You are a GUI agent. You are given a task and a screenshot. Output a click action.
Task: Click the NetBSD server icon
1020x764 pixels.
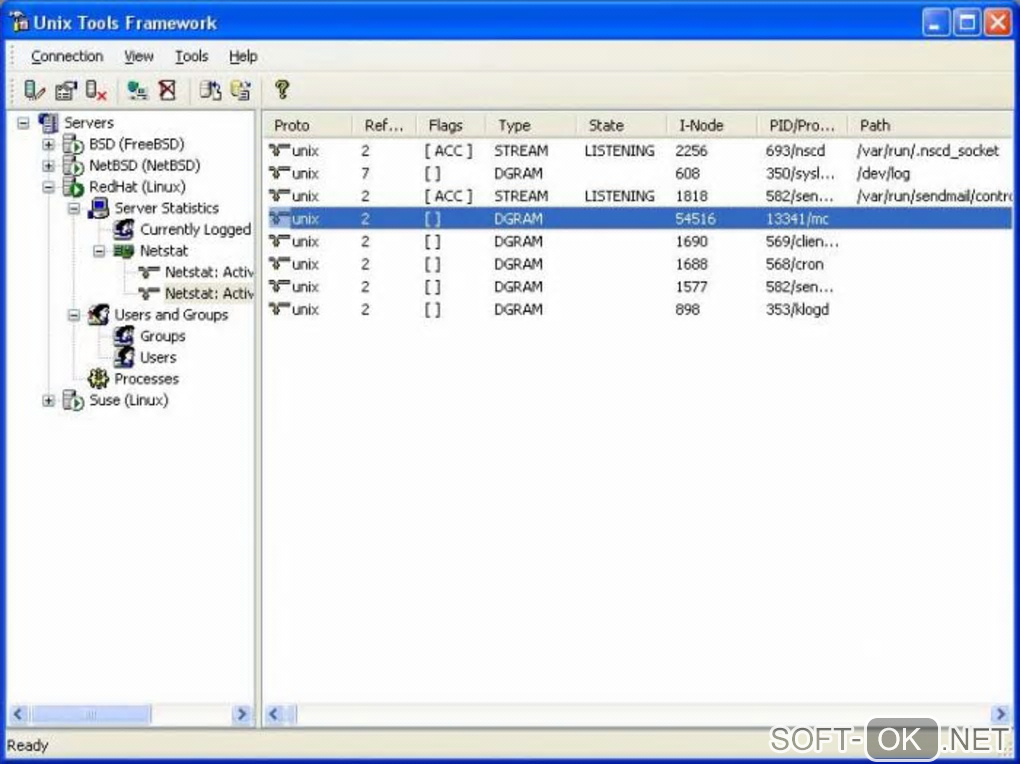click(73, 166)
